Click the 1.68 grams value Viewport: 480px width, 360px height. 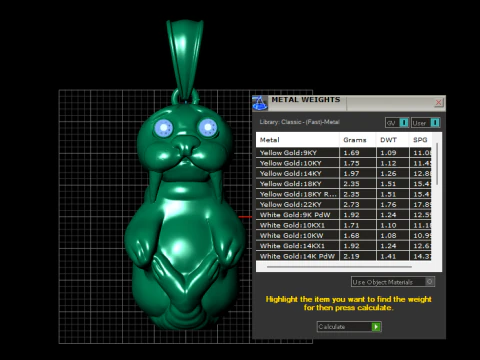[x=351, y=235]
